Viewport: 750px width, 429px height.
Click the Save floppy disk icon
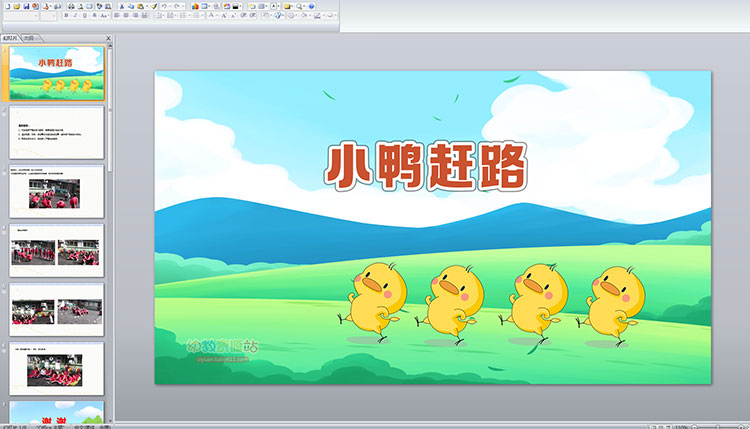[x=26, y=7]
